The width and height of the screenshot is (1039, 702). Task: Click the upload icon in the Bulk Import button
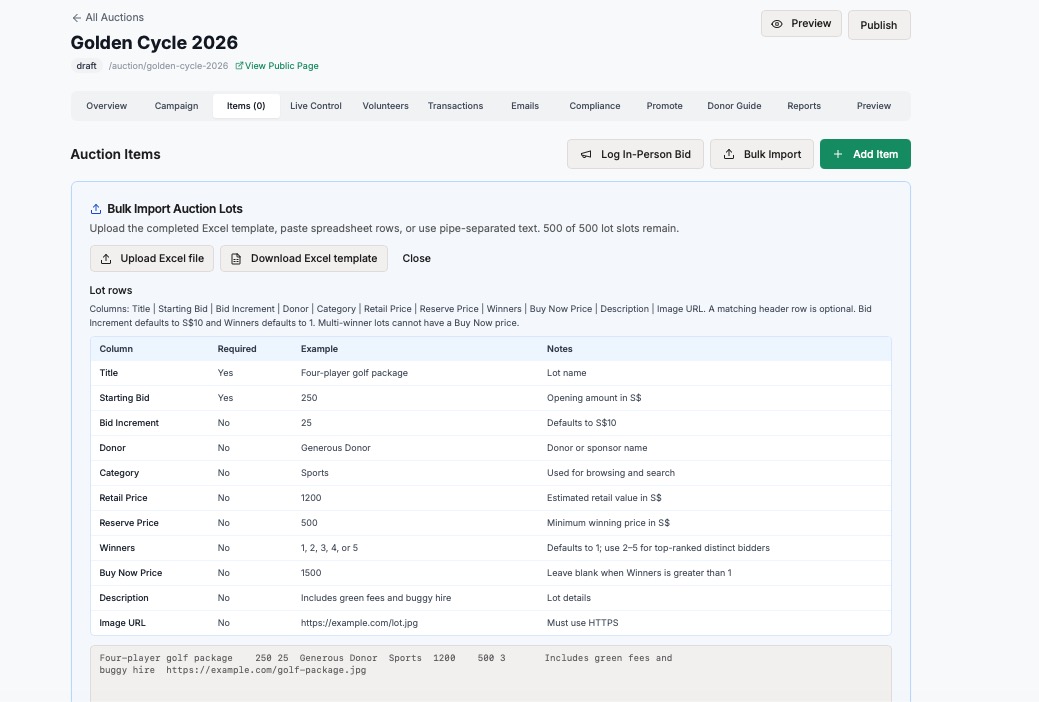click(728, 154)
